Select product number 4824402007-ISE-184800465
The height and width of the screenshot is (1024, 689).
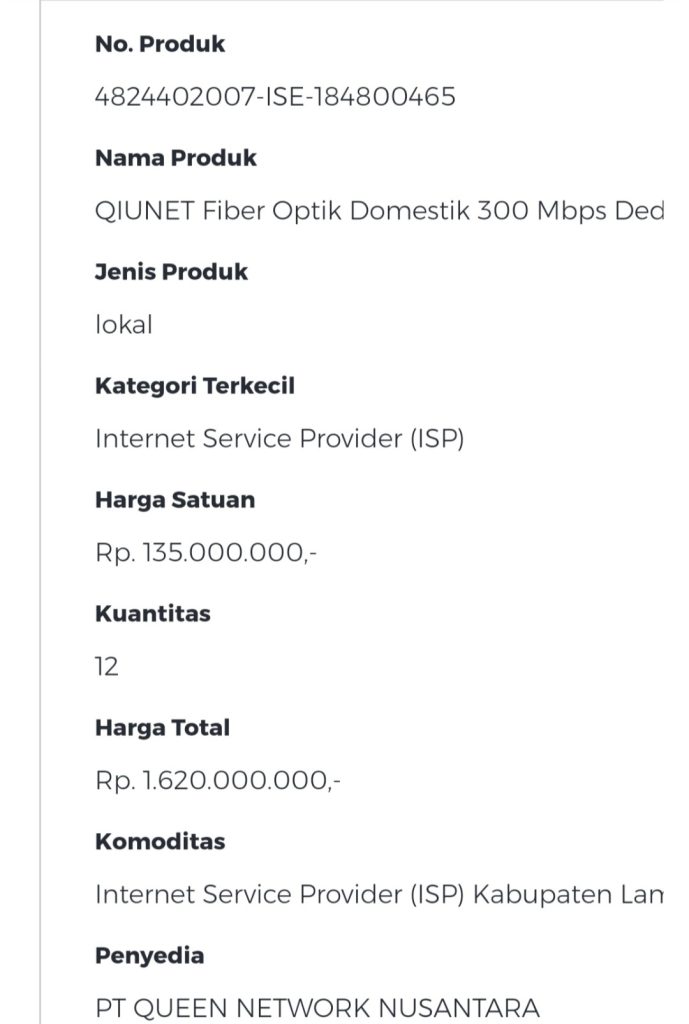pyautogui.click(x=275, y=97)
